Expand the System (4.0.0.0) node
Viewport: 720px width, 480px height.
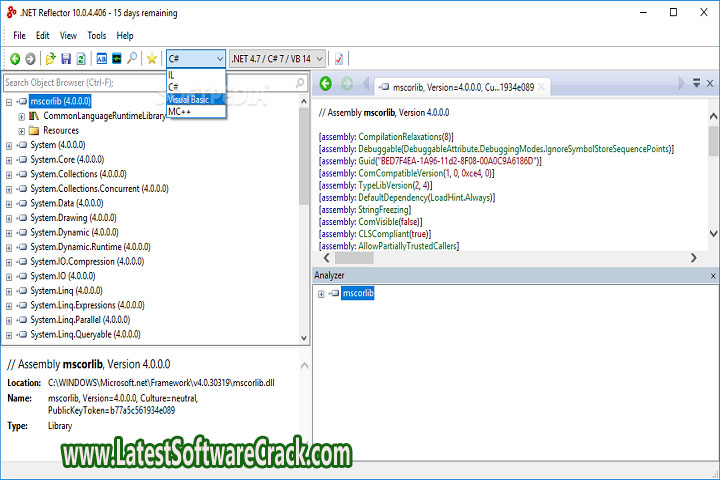point(9,146)
